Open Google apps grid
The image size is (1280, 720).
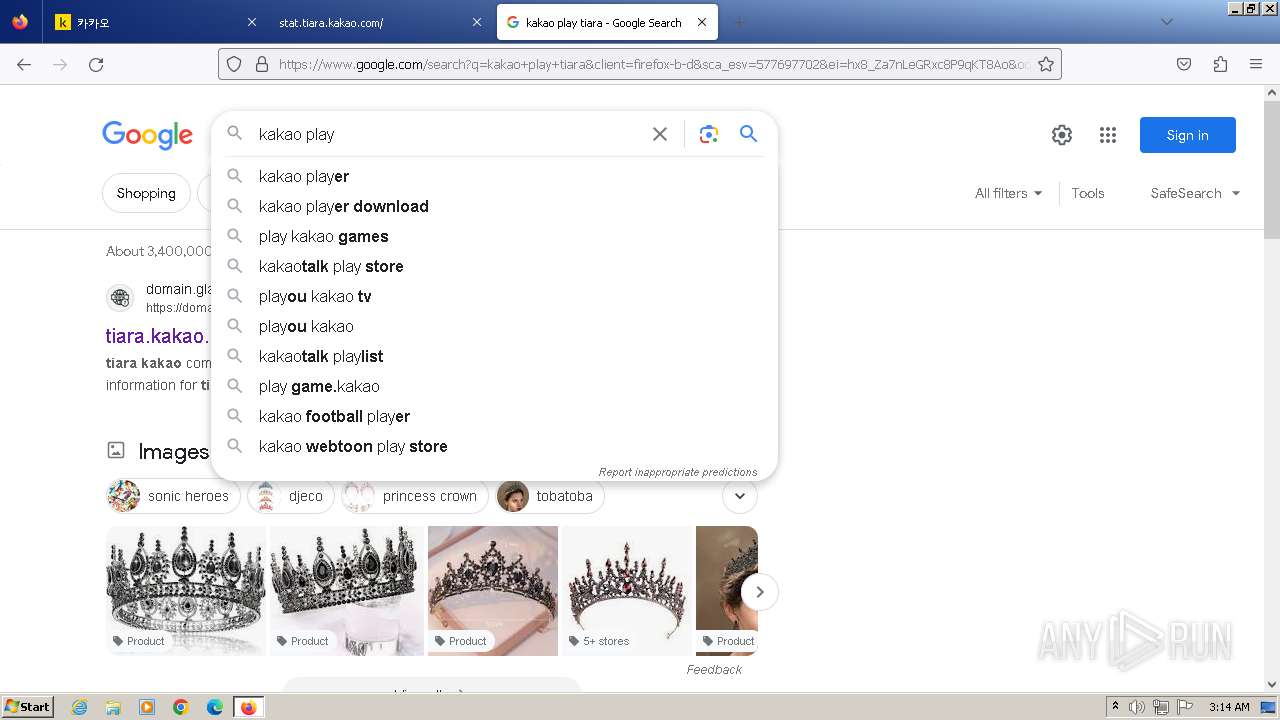point(1107,135)
